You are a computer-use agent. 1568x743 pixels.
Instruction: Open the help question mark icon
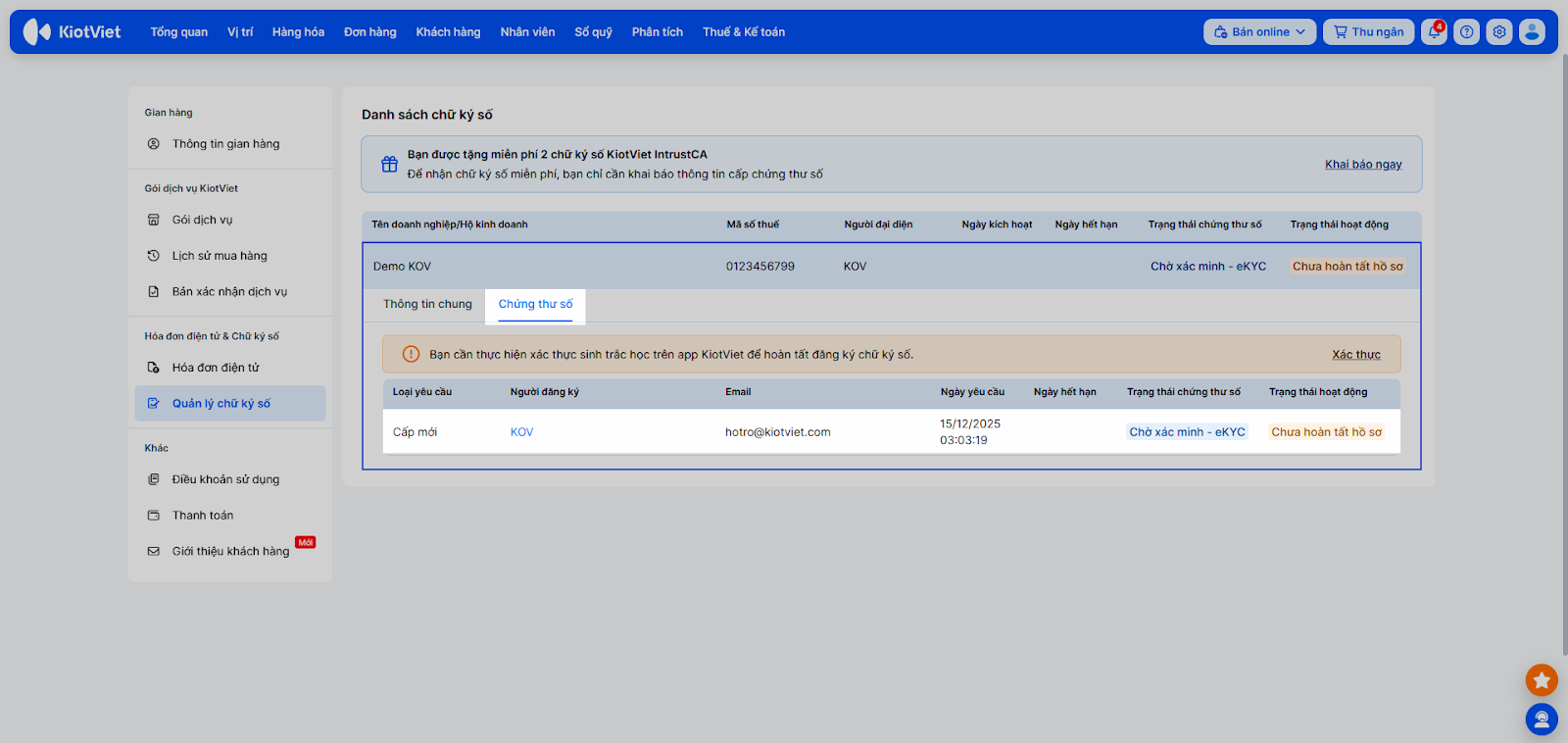click(1467, 32)
